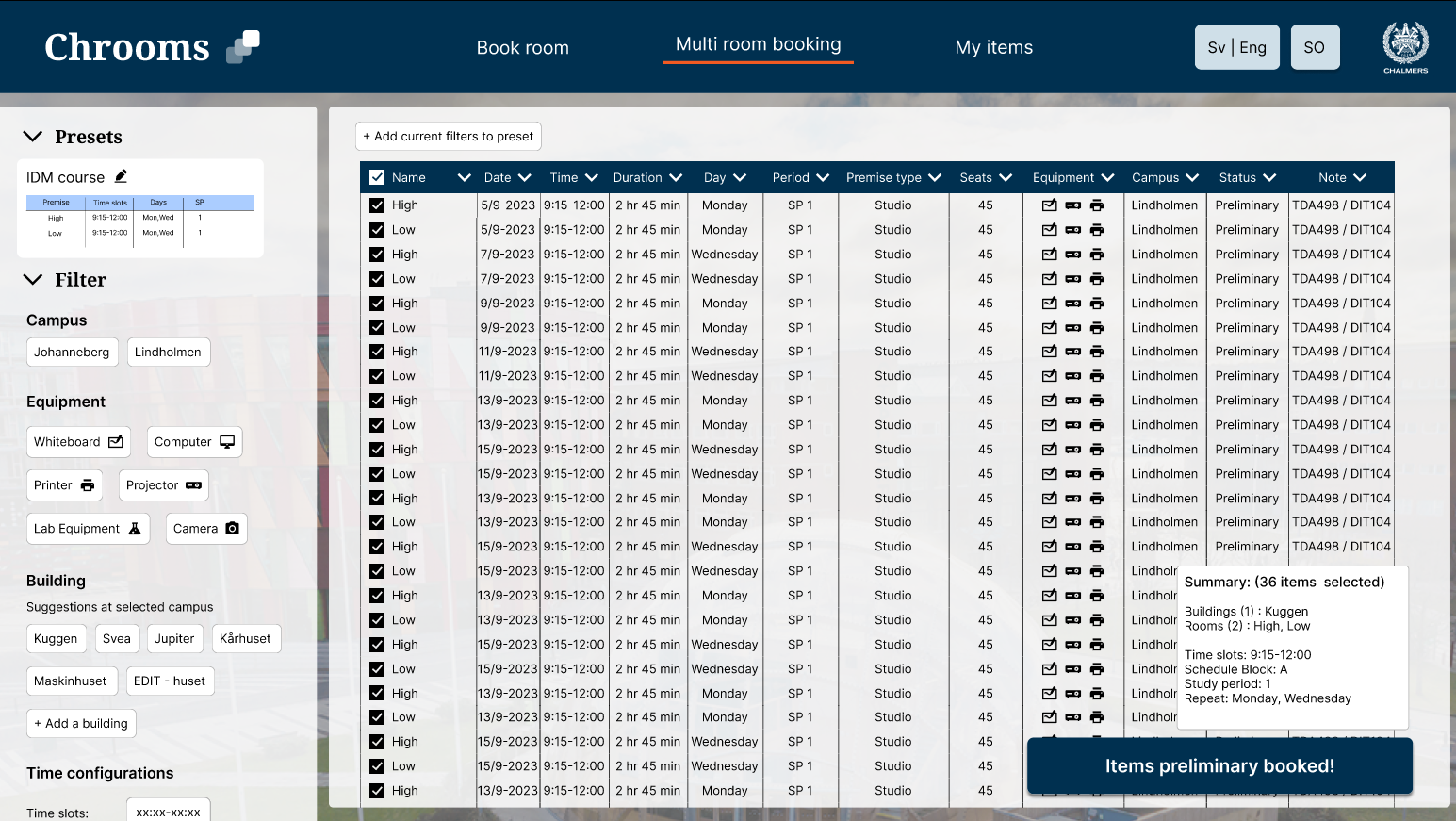This screenshot has width=1456, height=821.
Task: Select the Computer equipment filter
Action: point(194,442)
